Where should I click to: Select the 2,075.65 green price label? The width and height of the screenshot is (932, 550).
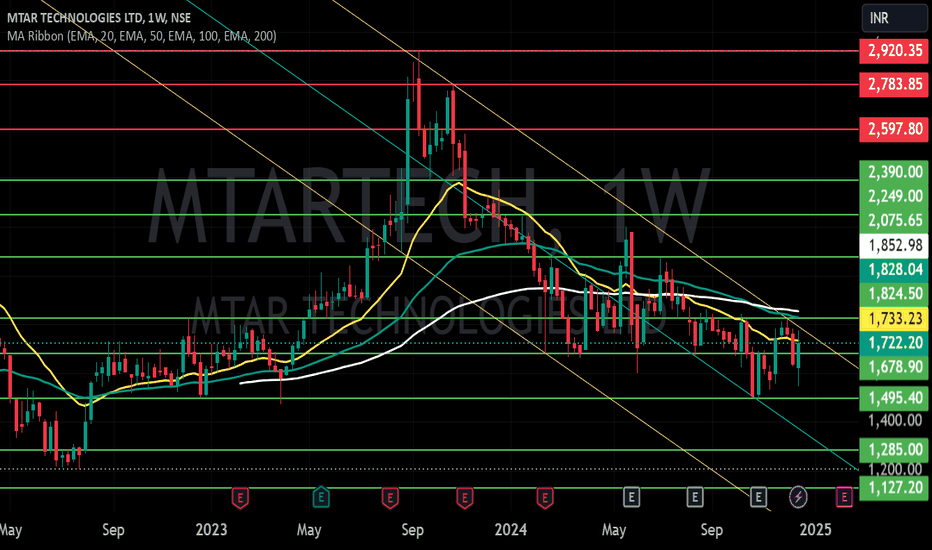tap(894, 221)
